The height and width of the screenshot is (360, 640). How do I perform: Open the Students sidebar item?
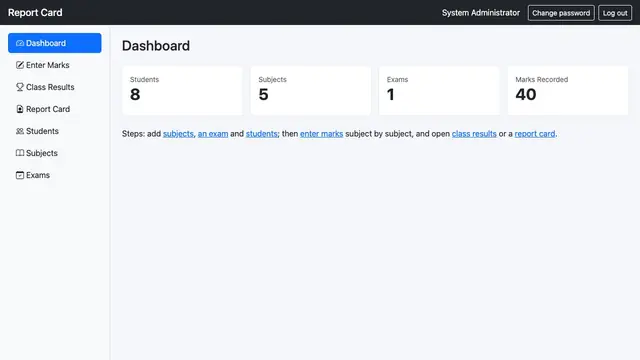point(55,131)
